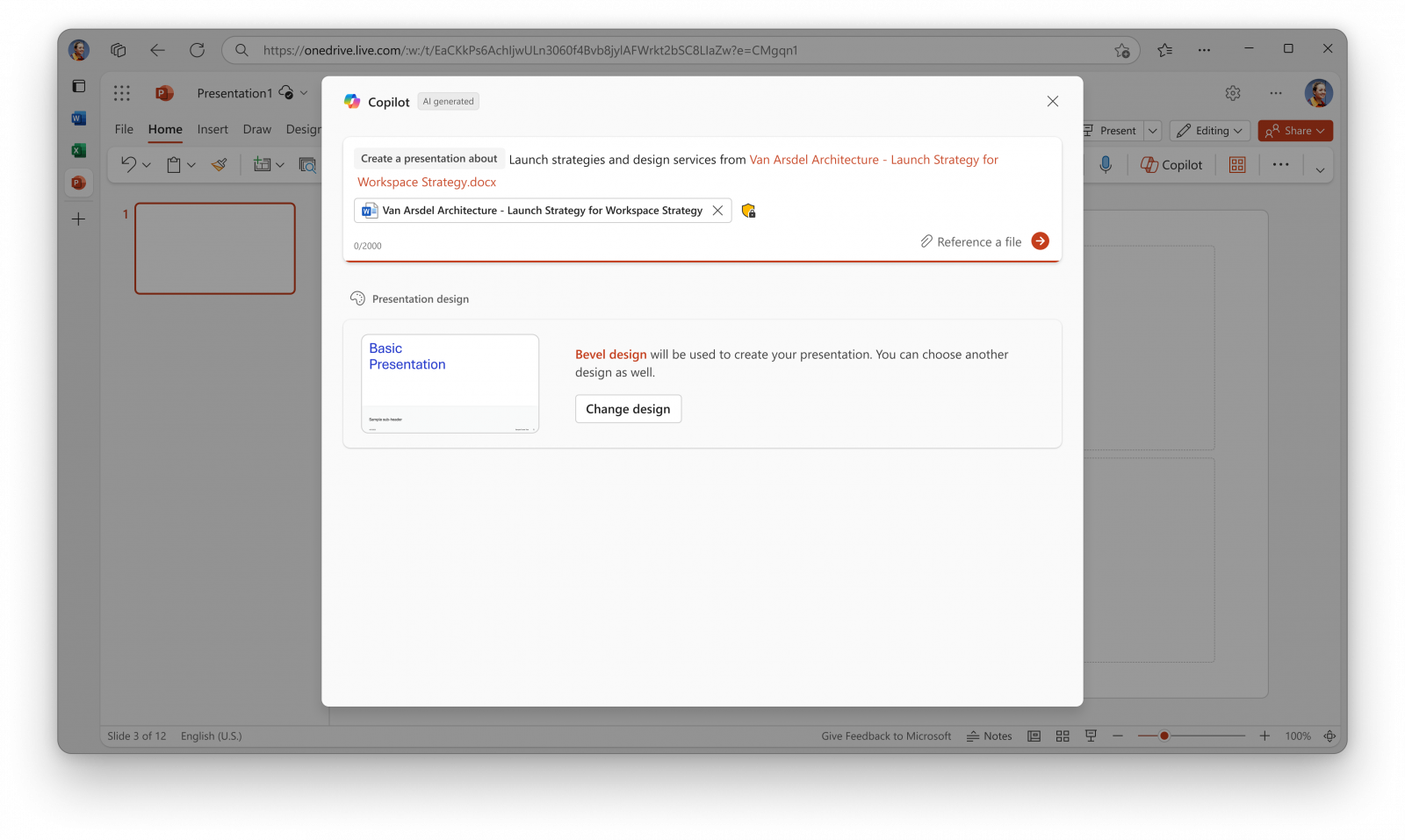1405x840 pixels.
Task: Click Reference a file
Action: tap(971, 241)
